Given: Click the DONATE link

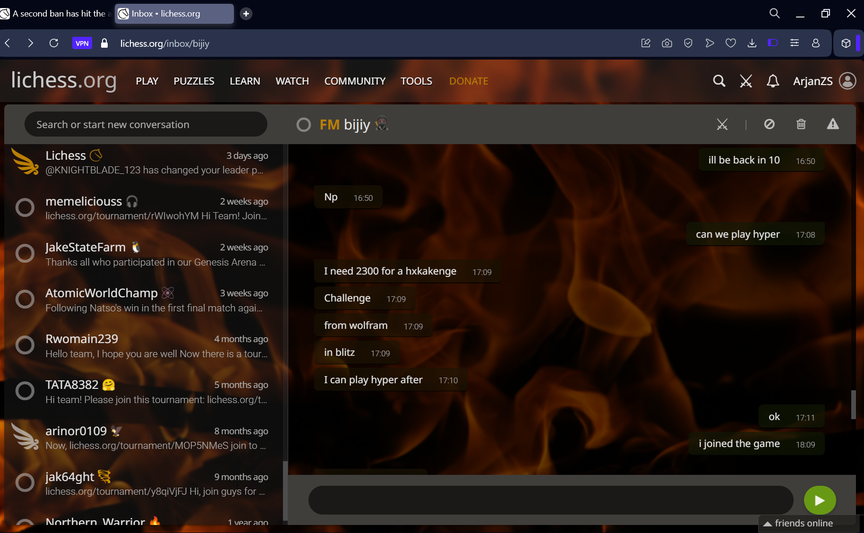Looking at the screenshot, I should (468, 81).
